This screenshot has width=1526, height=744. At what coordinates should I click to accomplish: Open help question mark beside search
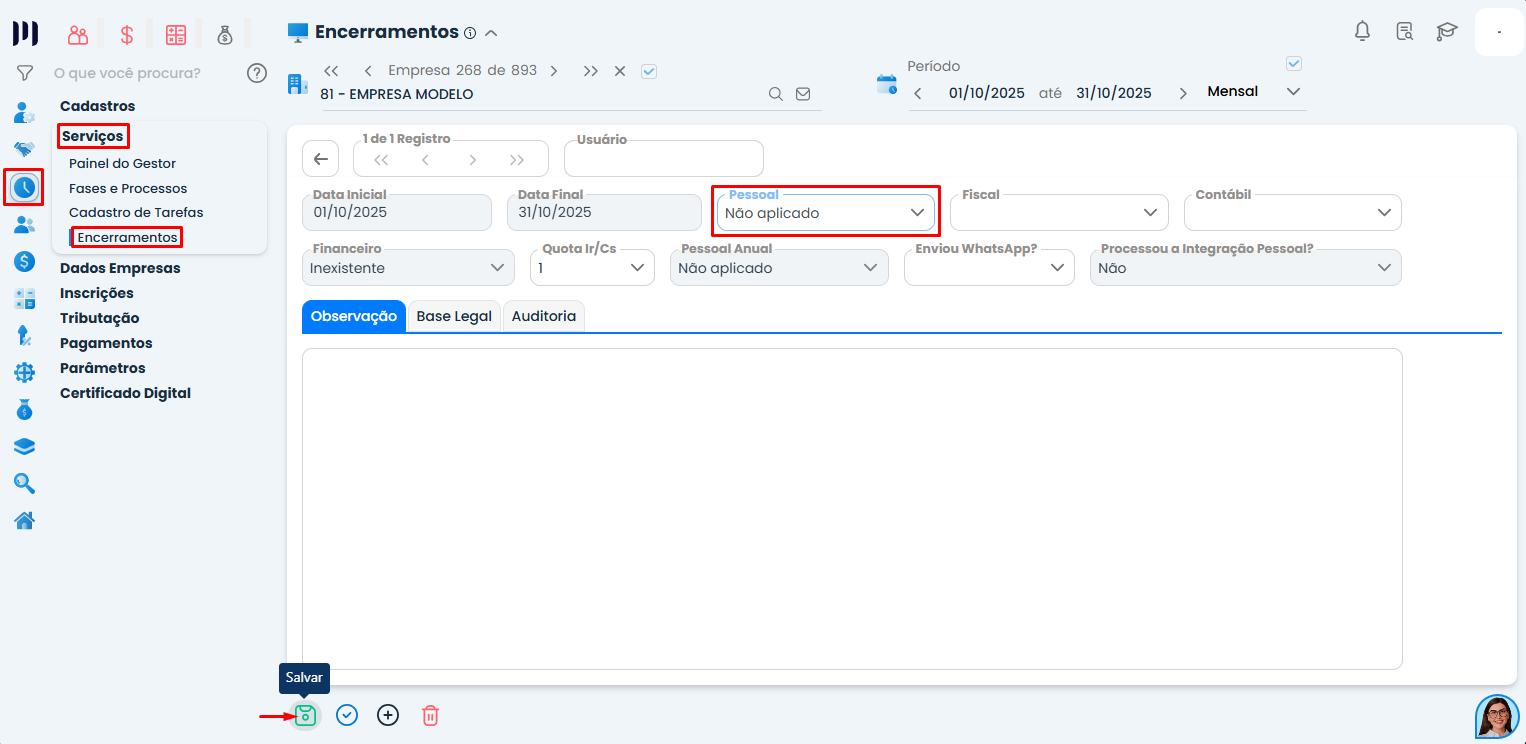[257, 73]
